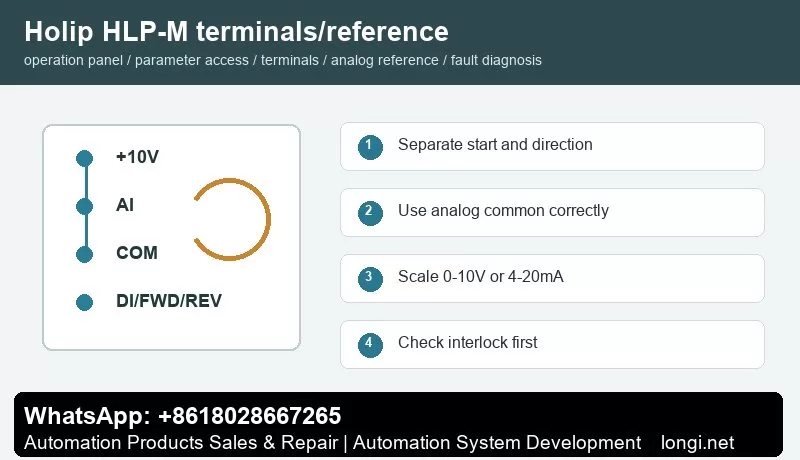800x460 pixels.
Task: Click the 'COM' terminal label
Action: point(137,252)
